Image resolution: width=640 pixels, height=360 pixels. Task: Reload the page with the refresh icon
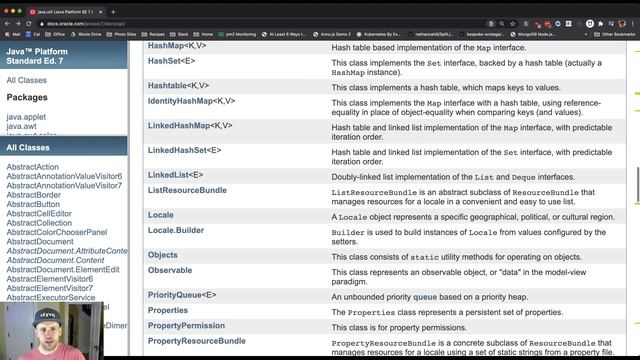(x=29, y=24)
